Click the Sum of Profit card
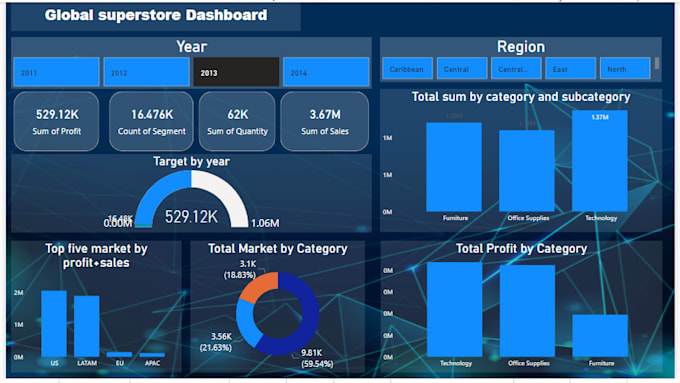 coord(56,121)
